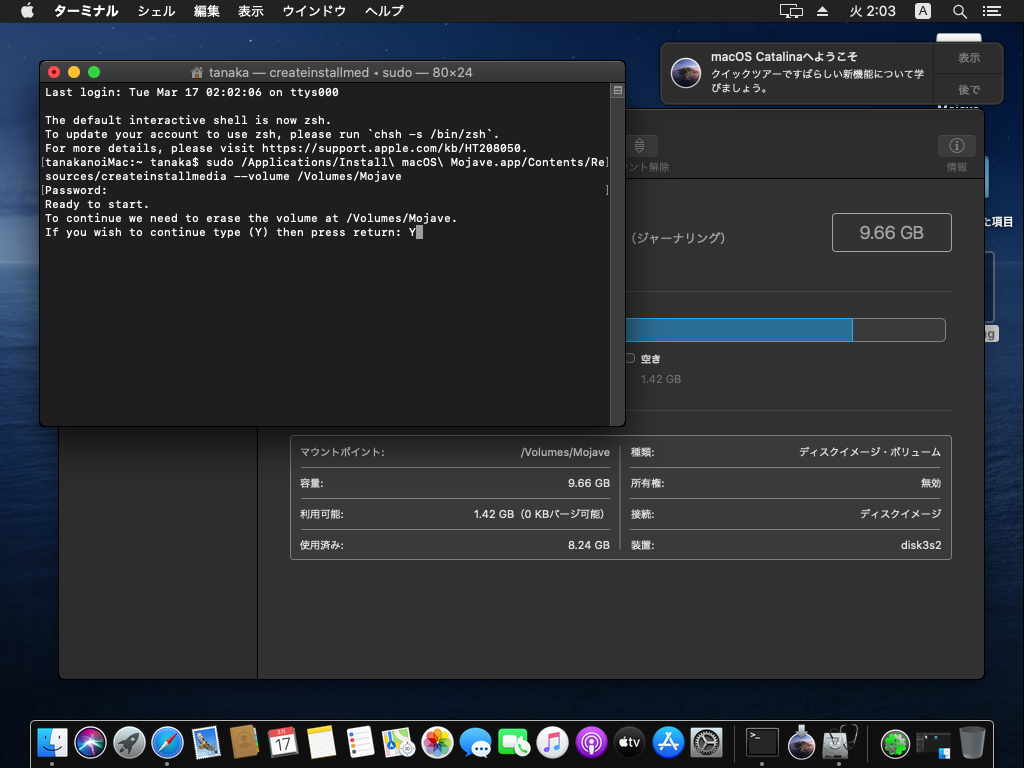Open Safari compass icon in Dock
Image resolution: width=1024 pixels, height=768 pixels.
(167, 743)
